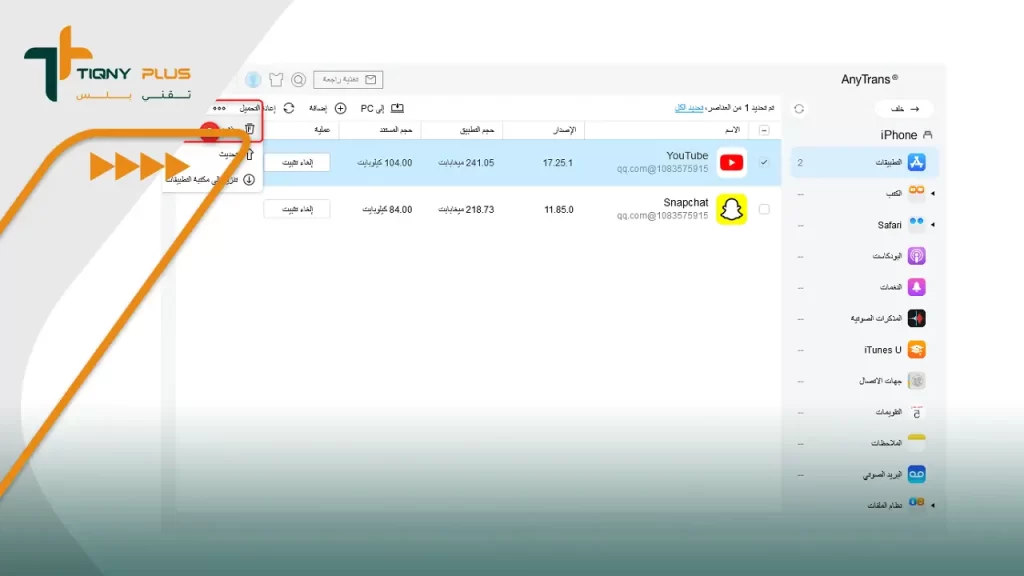1024x576 pixels.
Task: Click the Add (plus) toolbar button
Action: (x=328, y=108)
